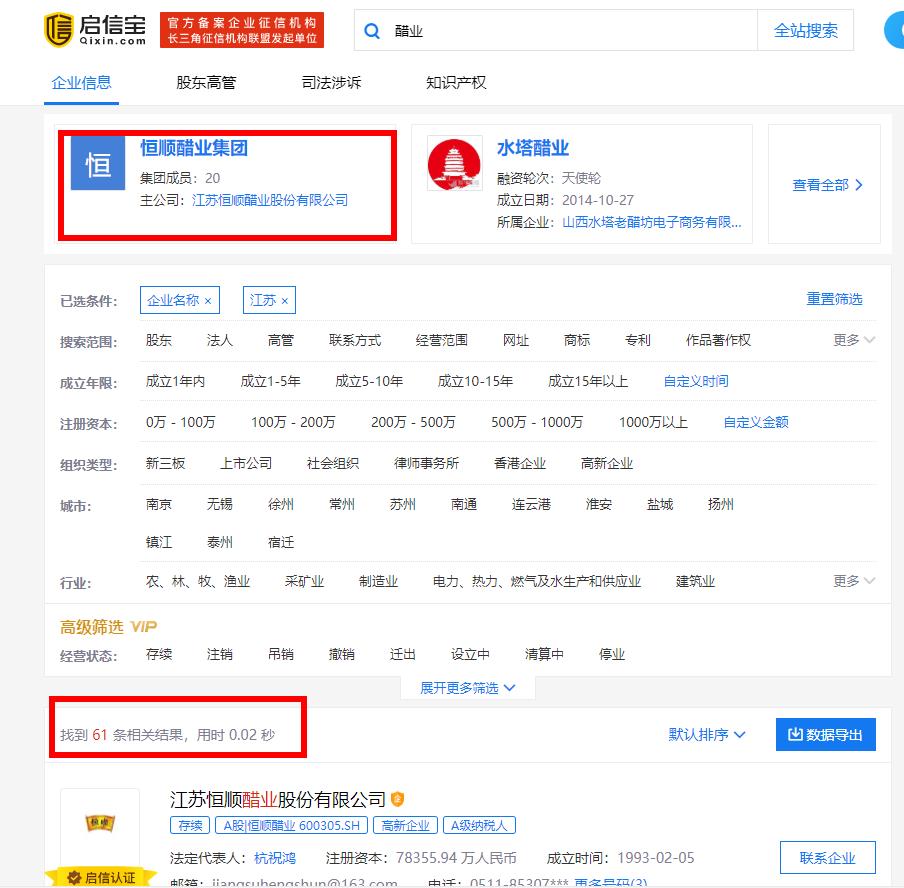This screenshot has height=888, width=904.
Task: Click the 全站搜索 button
Action: point(805,31)
